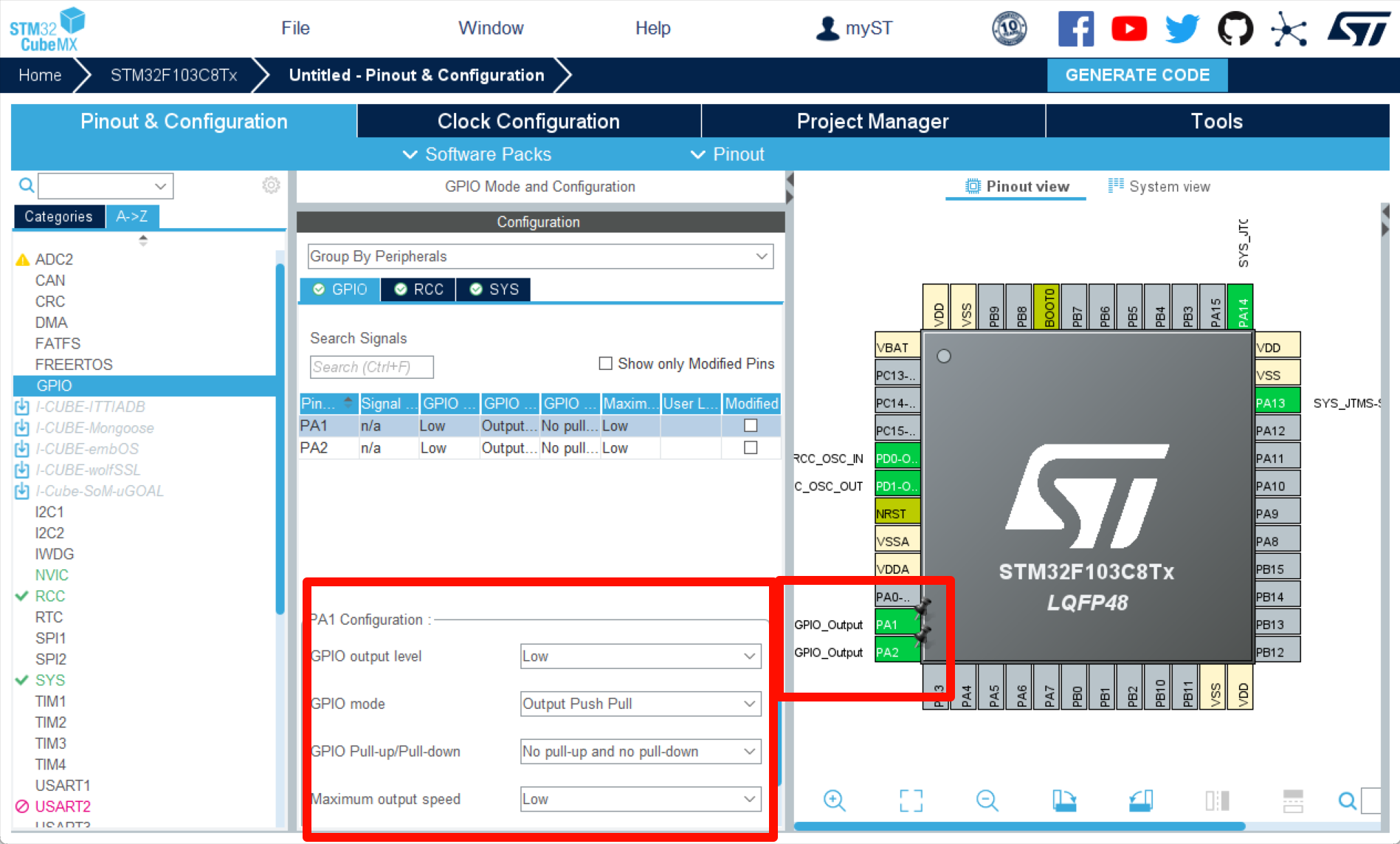This screenshot has width=1400, height=844.
Task: Open the Maximum output speed dropdown
Action: pos(641,799)
